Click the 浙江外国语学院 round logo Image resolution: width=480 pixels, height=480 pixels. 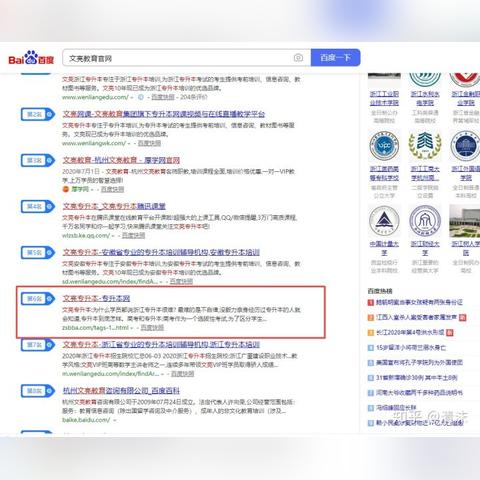coord(465,146)
